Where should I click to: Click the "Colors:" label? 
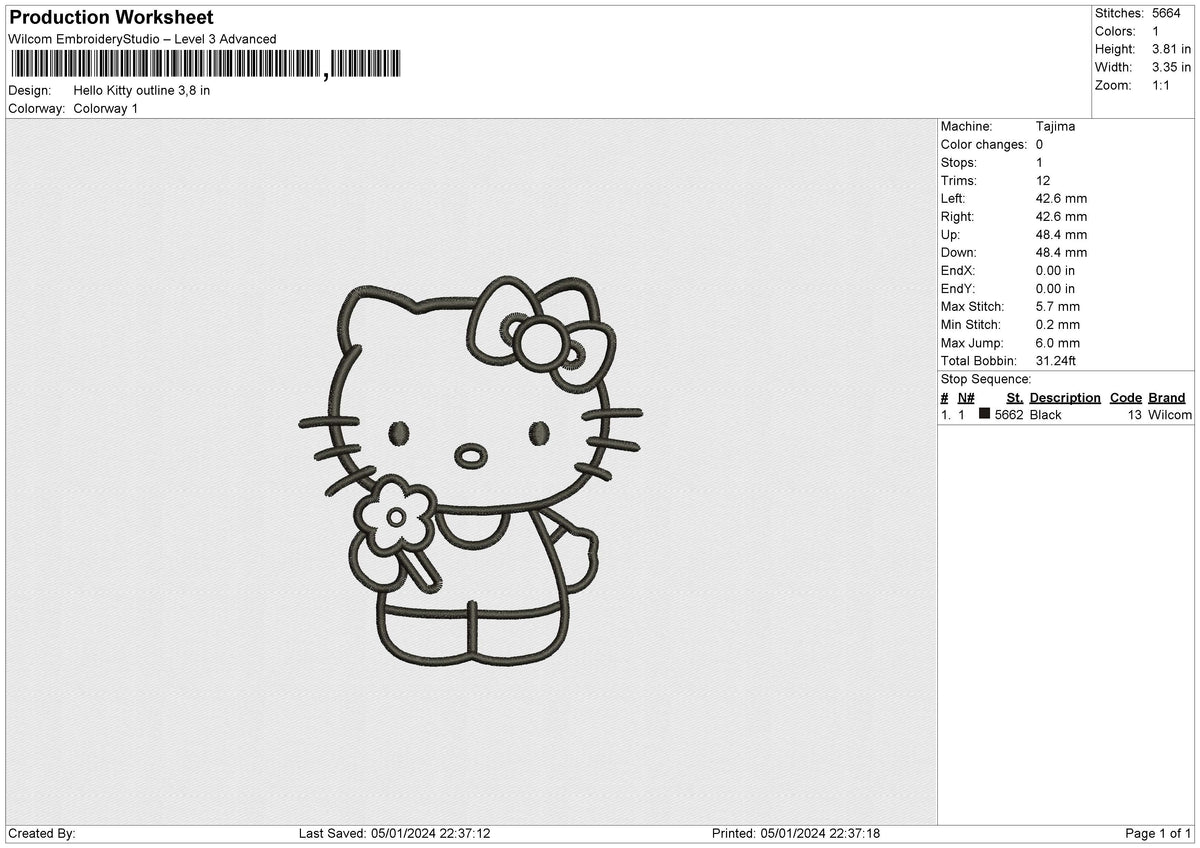1115,31
